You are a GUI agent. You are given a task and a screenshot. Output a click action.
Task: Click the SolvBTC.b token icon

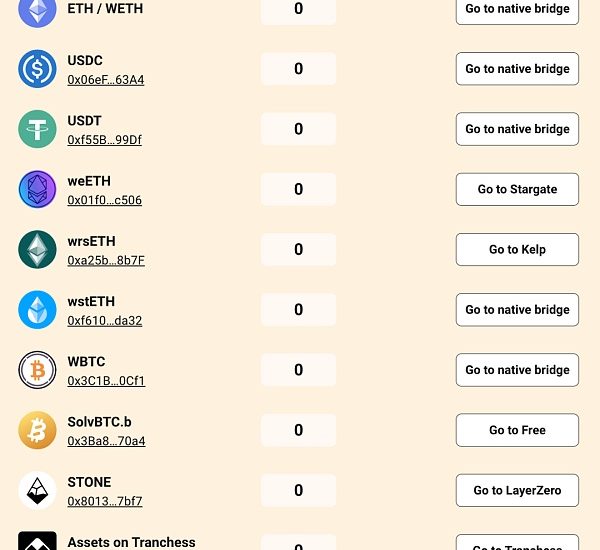[x=38, y=430]
